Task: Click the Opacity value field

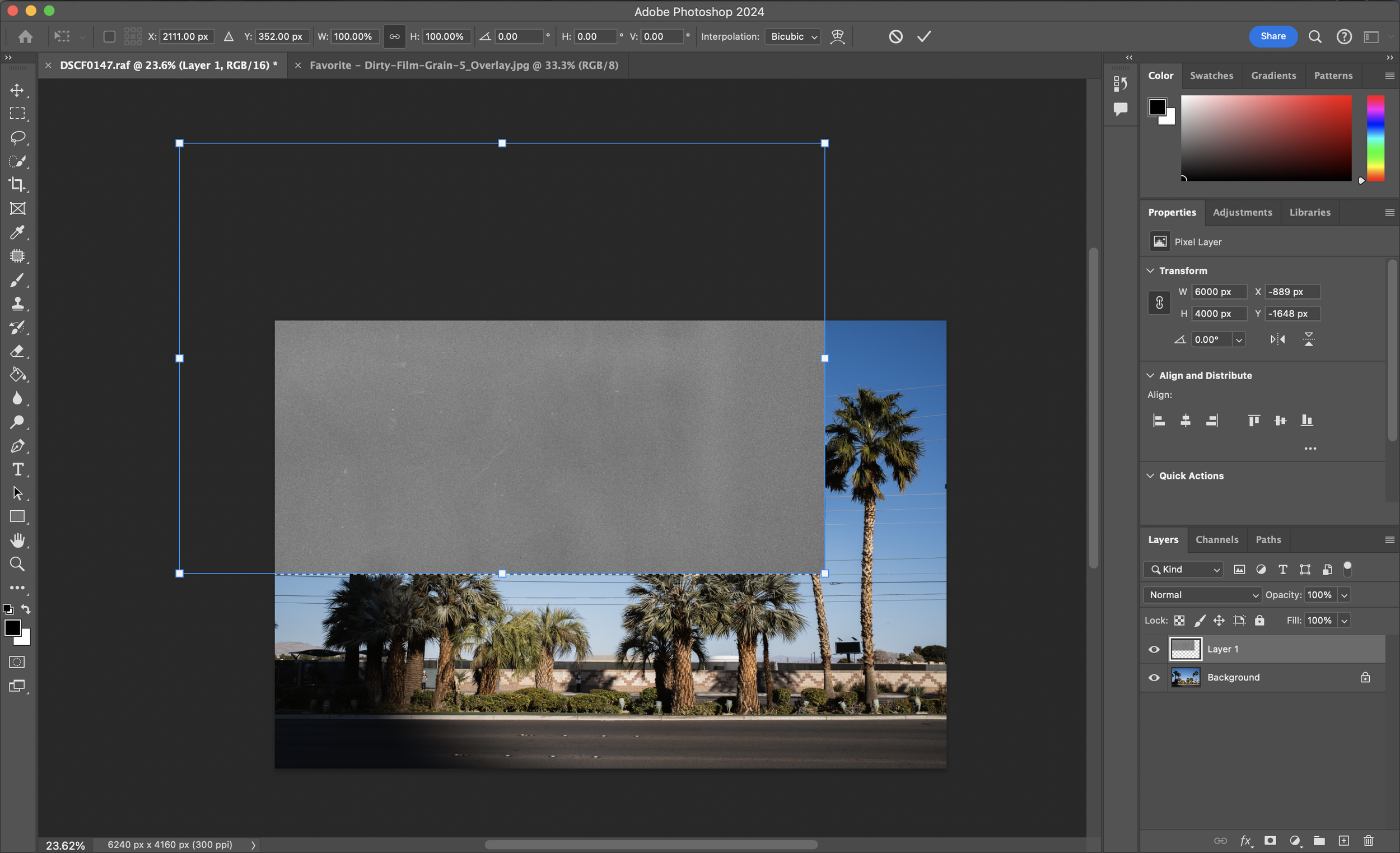Action: click(x=1319, y=594)
